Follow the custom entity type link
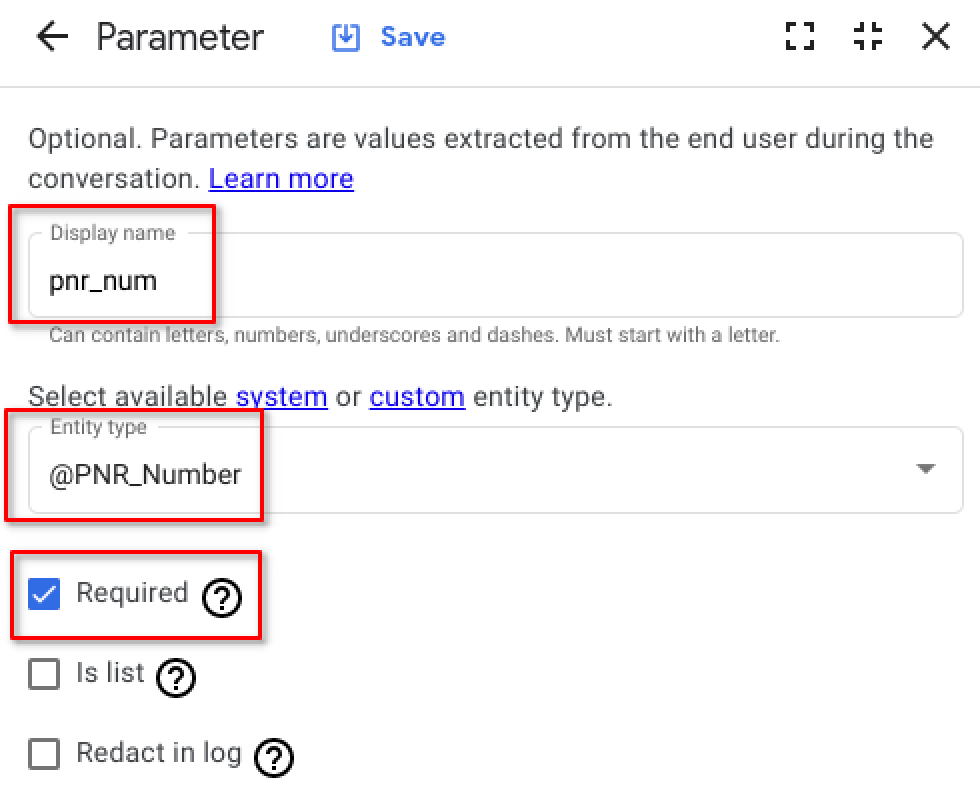Viewport: 980px width, 802px height. [x=418, y=398]
